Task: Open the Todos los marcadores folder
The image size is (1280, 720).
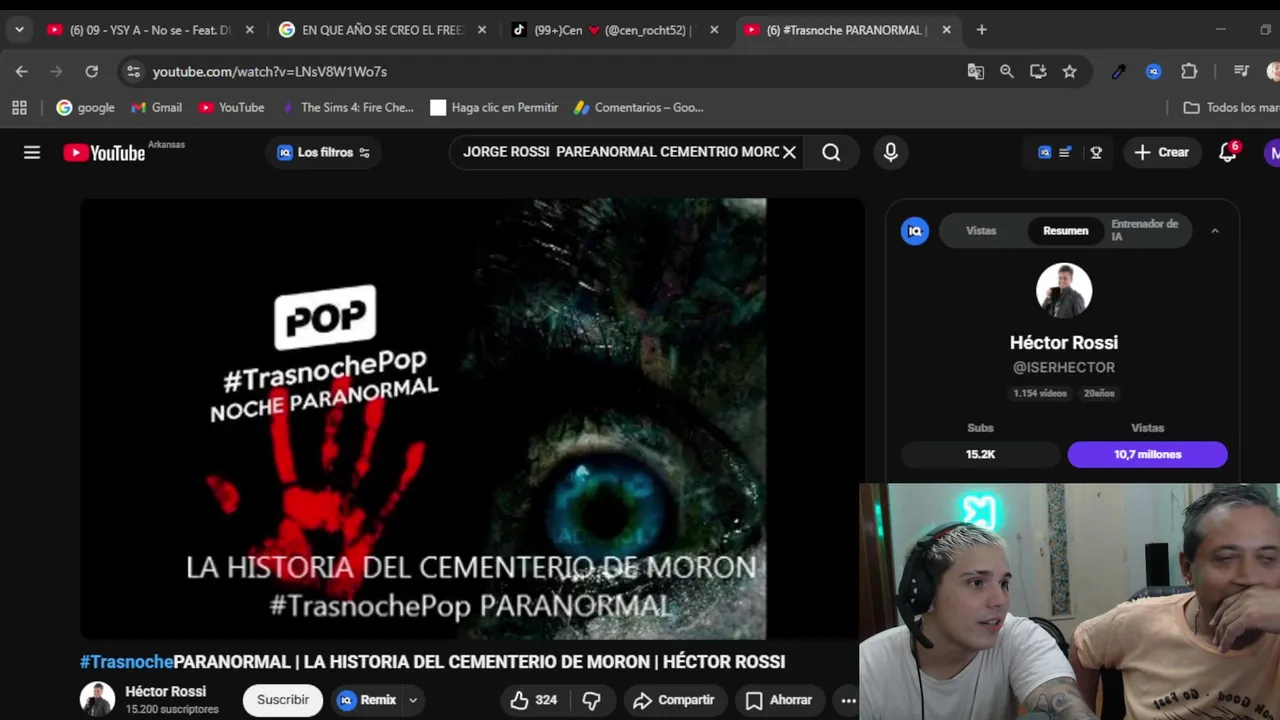Action: (x=1231, y=107)
